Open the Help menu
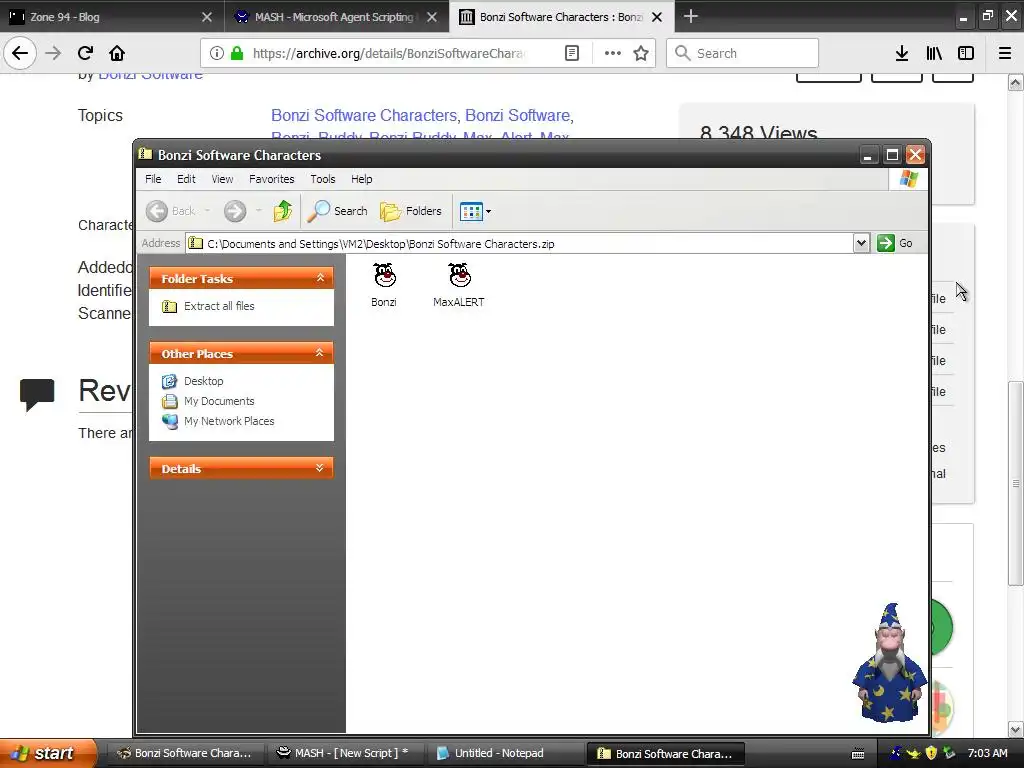The image size is (1024, 768). [361, 179]
